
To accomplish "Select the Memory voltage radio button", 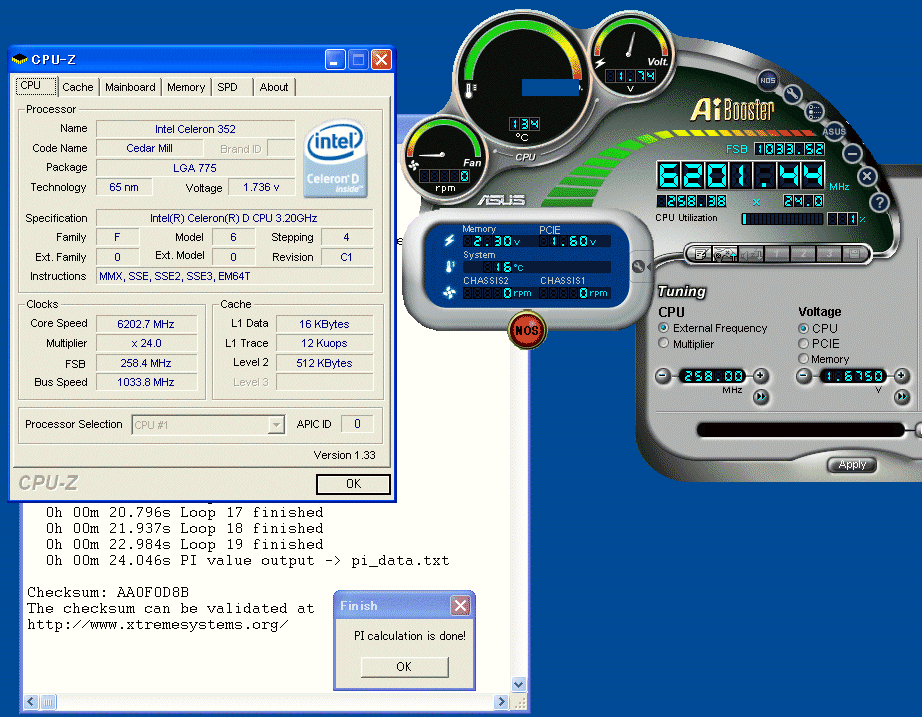I will click(803, 358).
